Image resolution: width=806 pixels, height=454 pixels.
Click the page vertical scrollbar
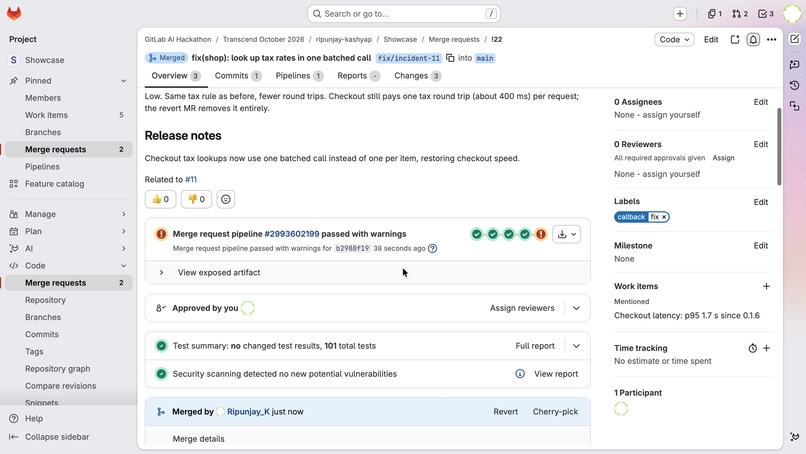coord(779,147)
